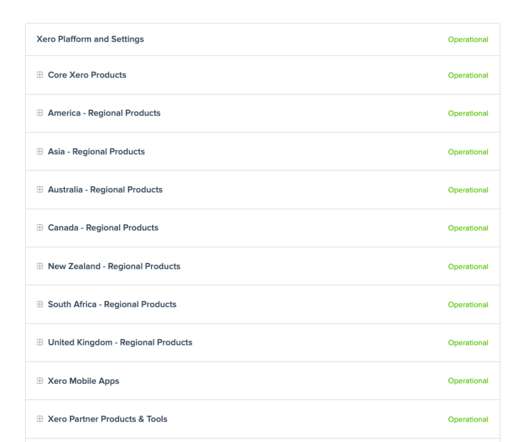Screen dimensions: 530x442
Task: Open the Xero Mobile Apps component name
Action: point(83,381)
